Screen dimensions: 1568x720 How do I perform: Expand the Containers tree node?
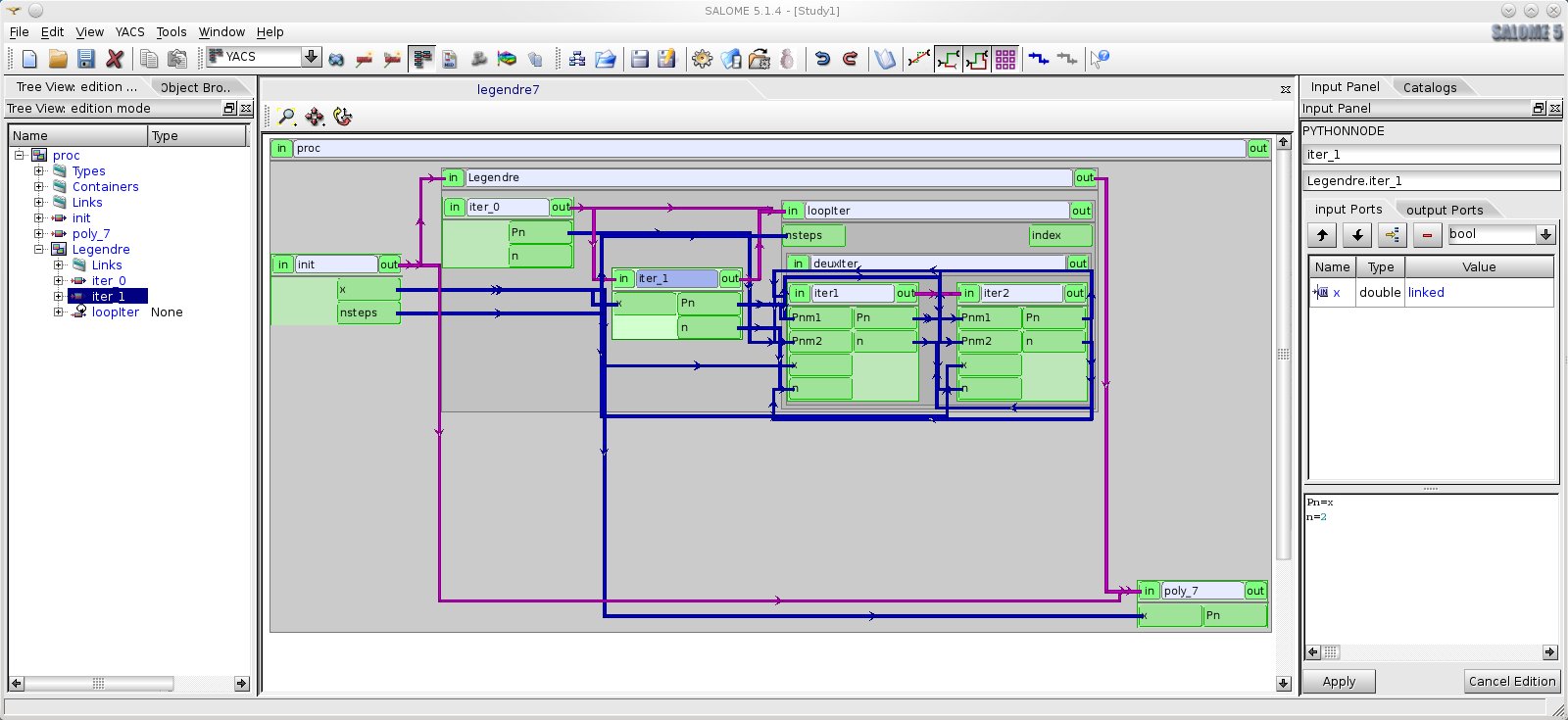click(x=39, y=186)
